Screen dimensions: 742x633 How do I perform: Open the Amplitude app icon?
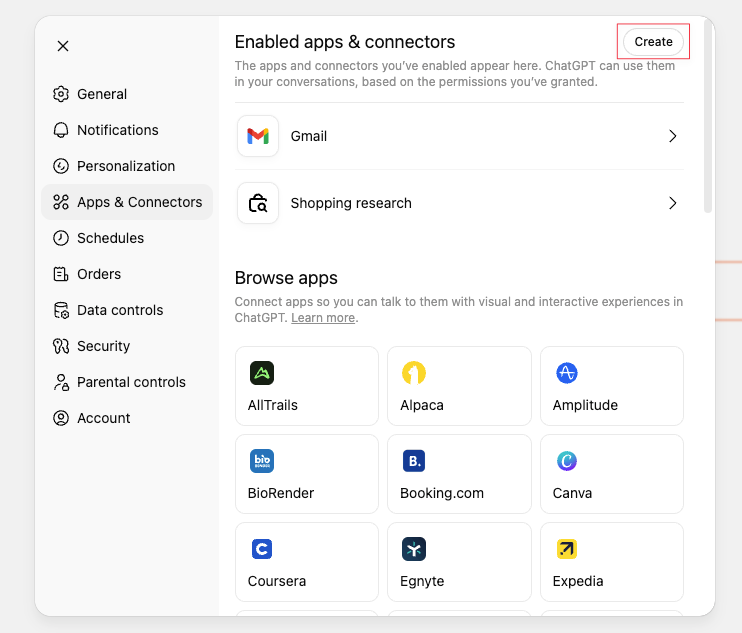(x=567, y=373)
